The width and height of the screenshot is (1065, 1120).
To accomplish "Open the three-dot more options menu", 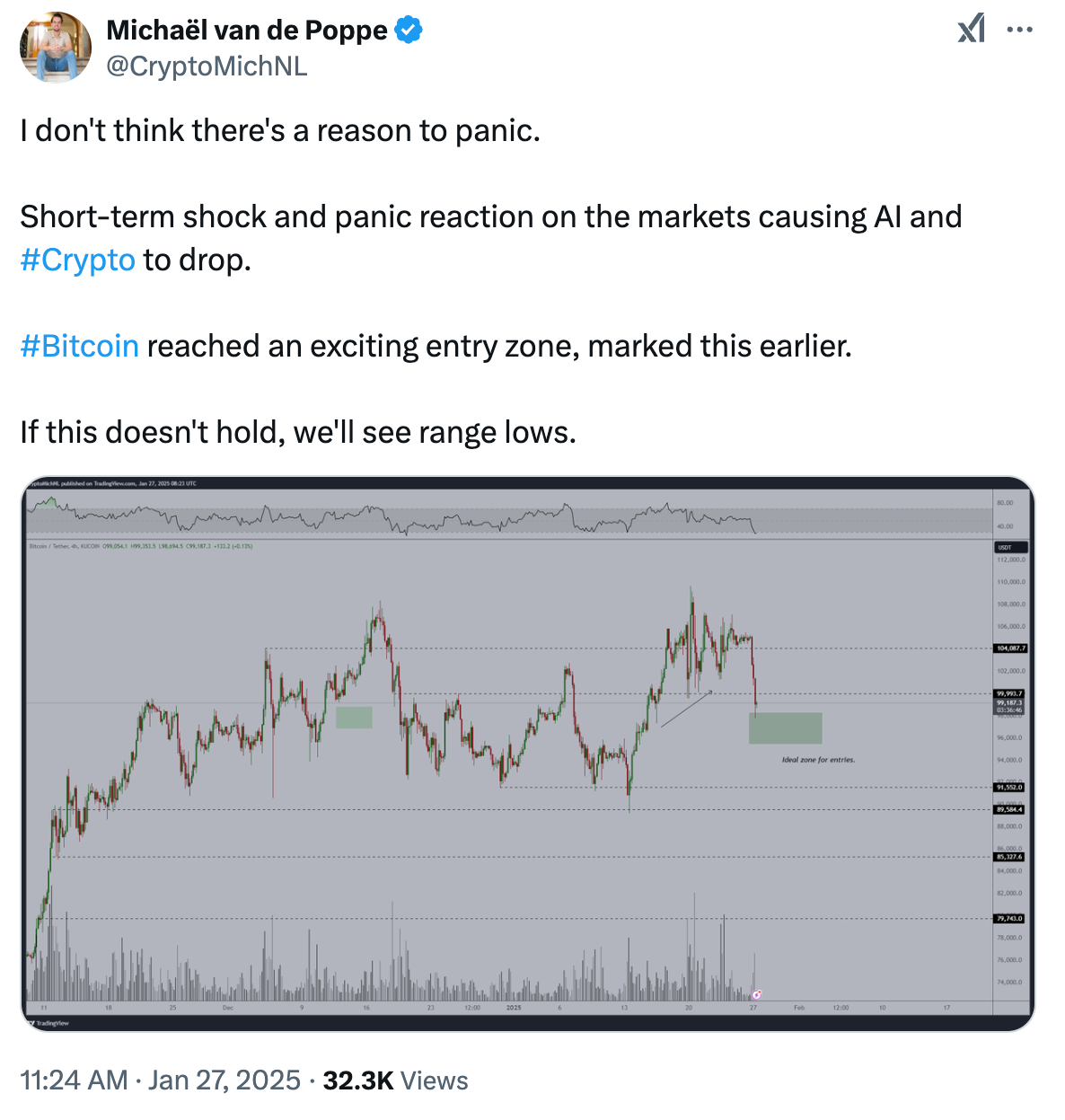I will click(1019, 30).
